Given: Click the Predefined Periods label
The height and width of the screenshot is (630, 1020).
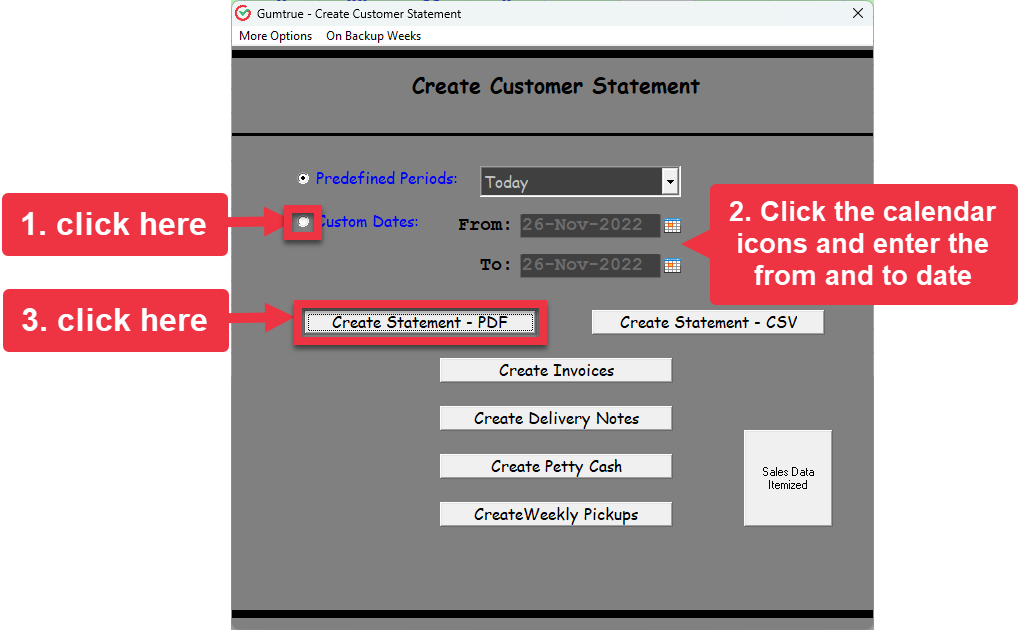Looking at the screenshot, I should click(386, 178).
